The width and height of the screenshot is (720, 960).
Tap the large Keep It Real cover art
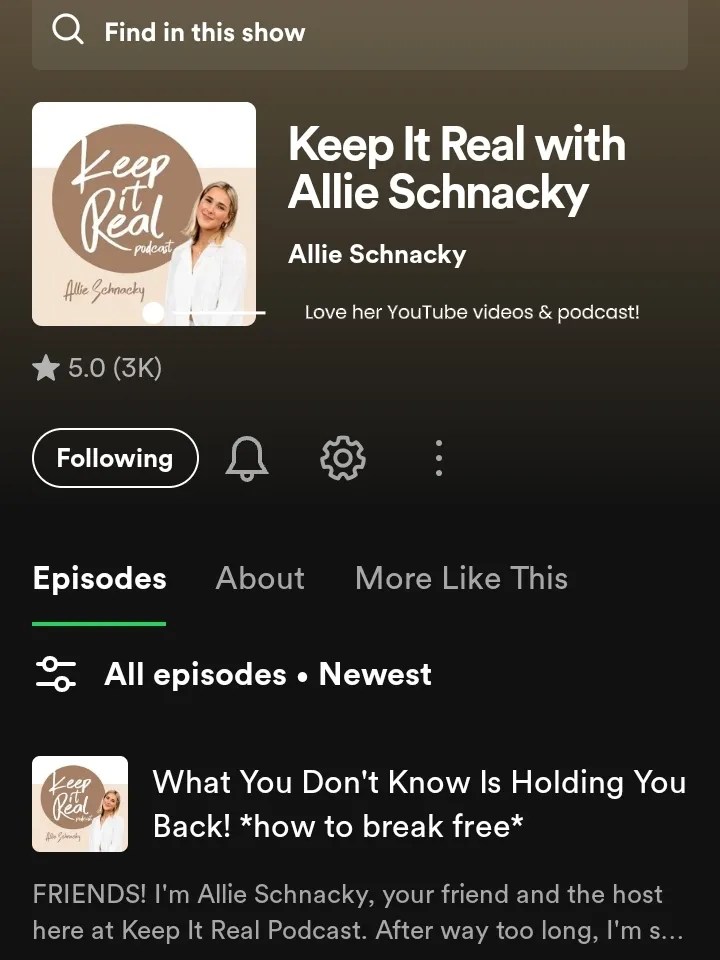(x=144, y=214)
